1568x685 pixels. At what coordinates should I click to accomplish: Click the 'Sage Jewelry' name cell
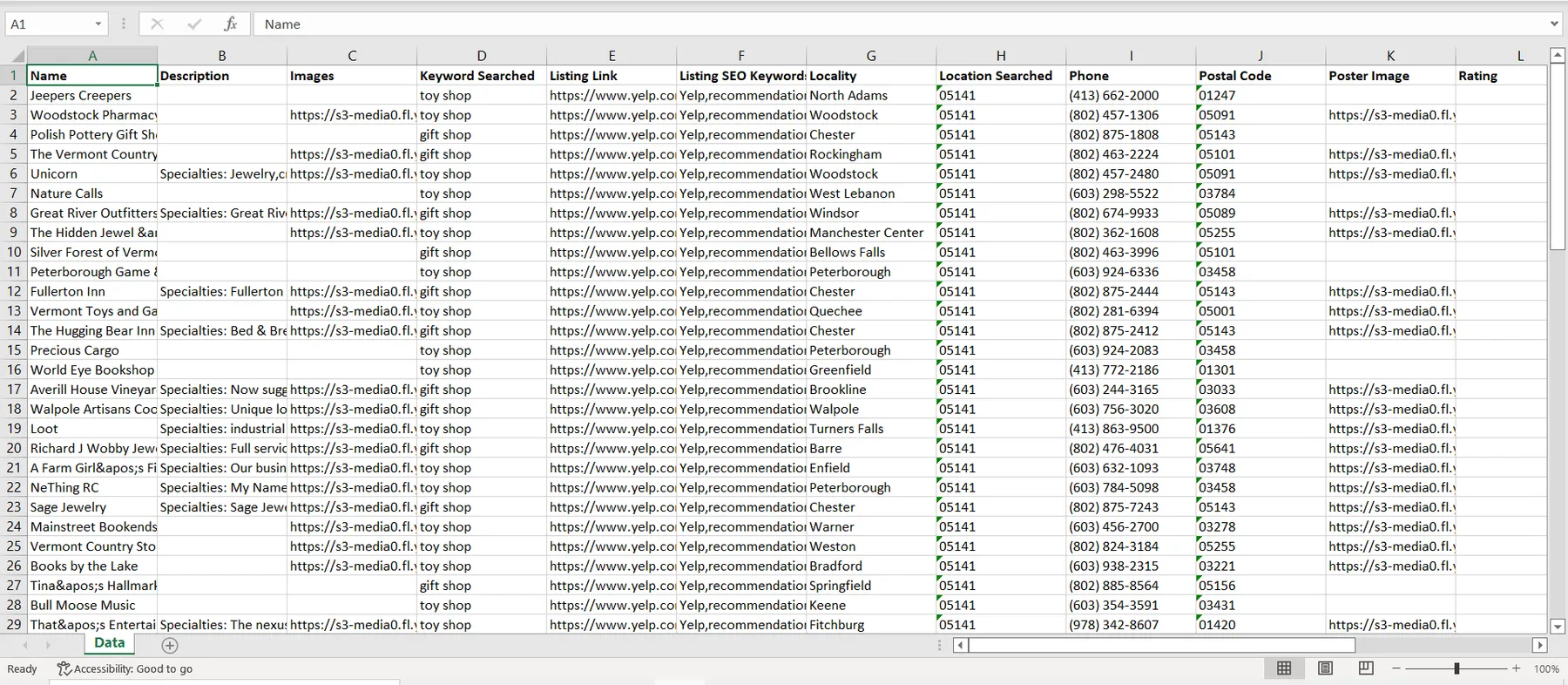(92, 507)
